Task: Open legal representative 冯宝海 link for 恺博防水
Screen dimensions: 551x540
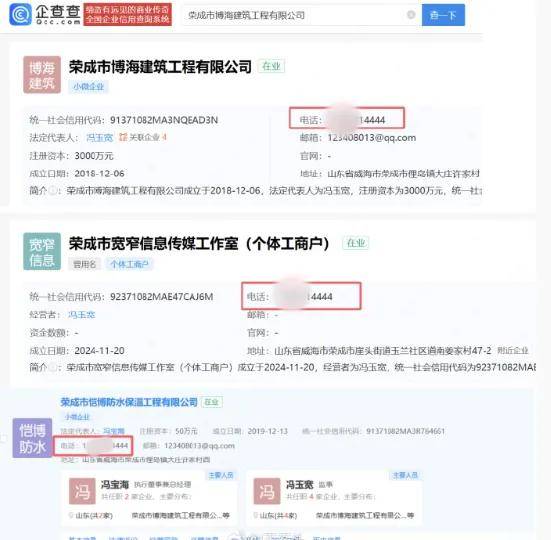Action: (x=114, y=431)
